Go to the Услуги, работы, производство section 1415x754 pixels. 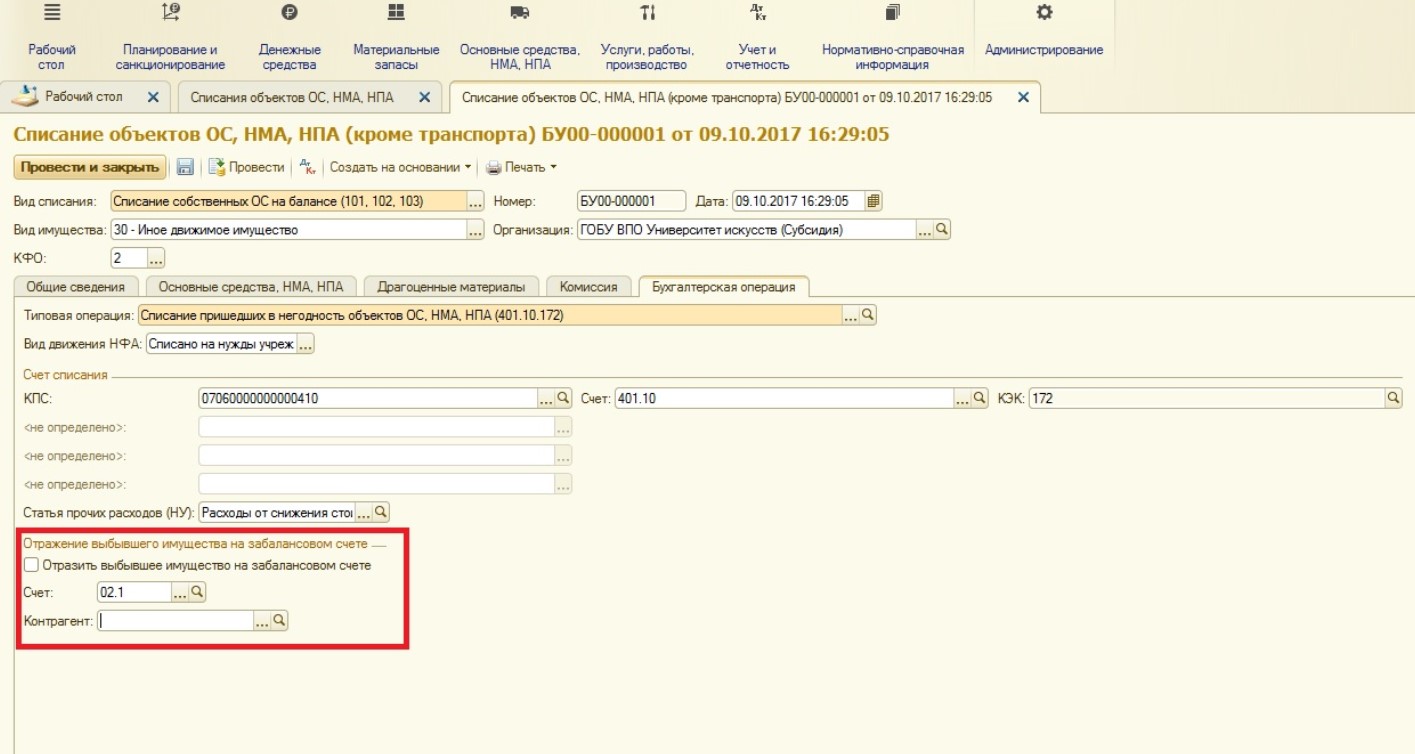pyautogui.click(x=647, y=37)
